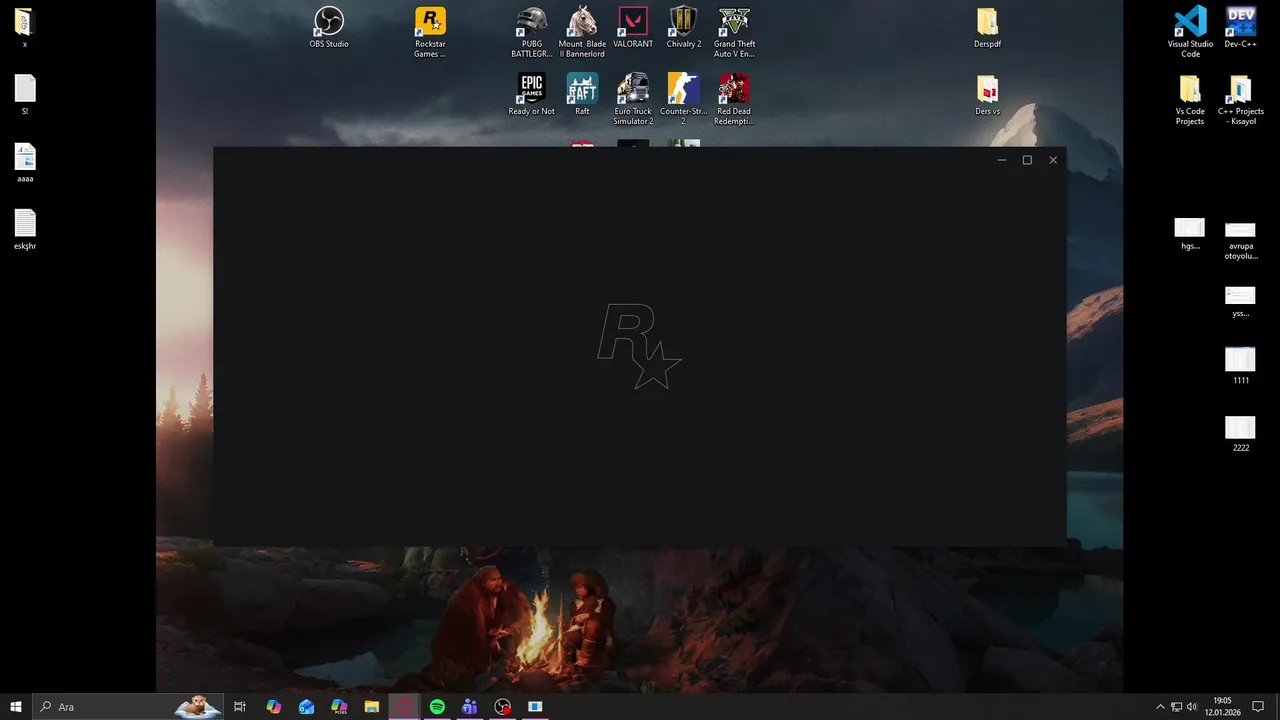Select the 1111 image file on the desktop

[1241, 365]
